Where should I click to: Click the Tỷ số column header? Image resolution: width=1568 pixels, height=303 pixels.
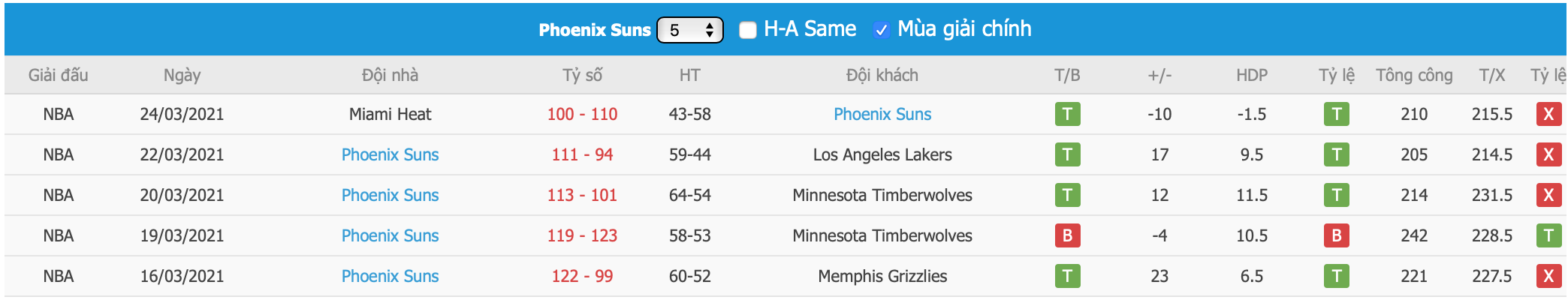[582, 75]
